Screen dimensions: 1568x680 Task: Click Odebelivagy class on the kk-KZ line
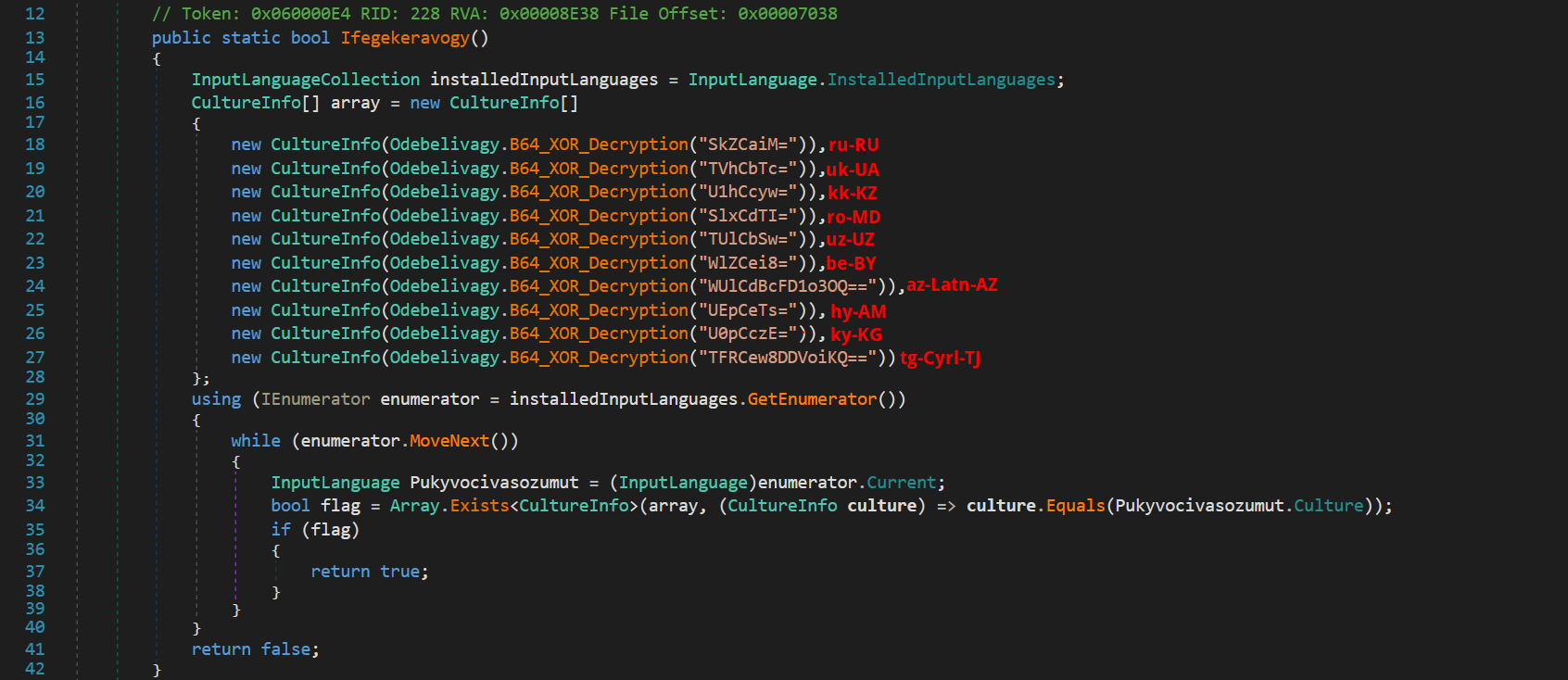click(x=447, y=192)
